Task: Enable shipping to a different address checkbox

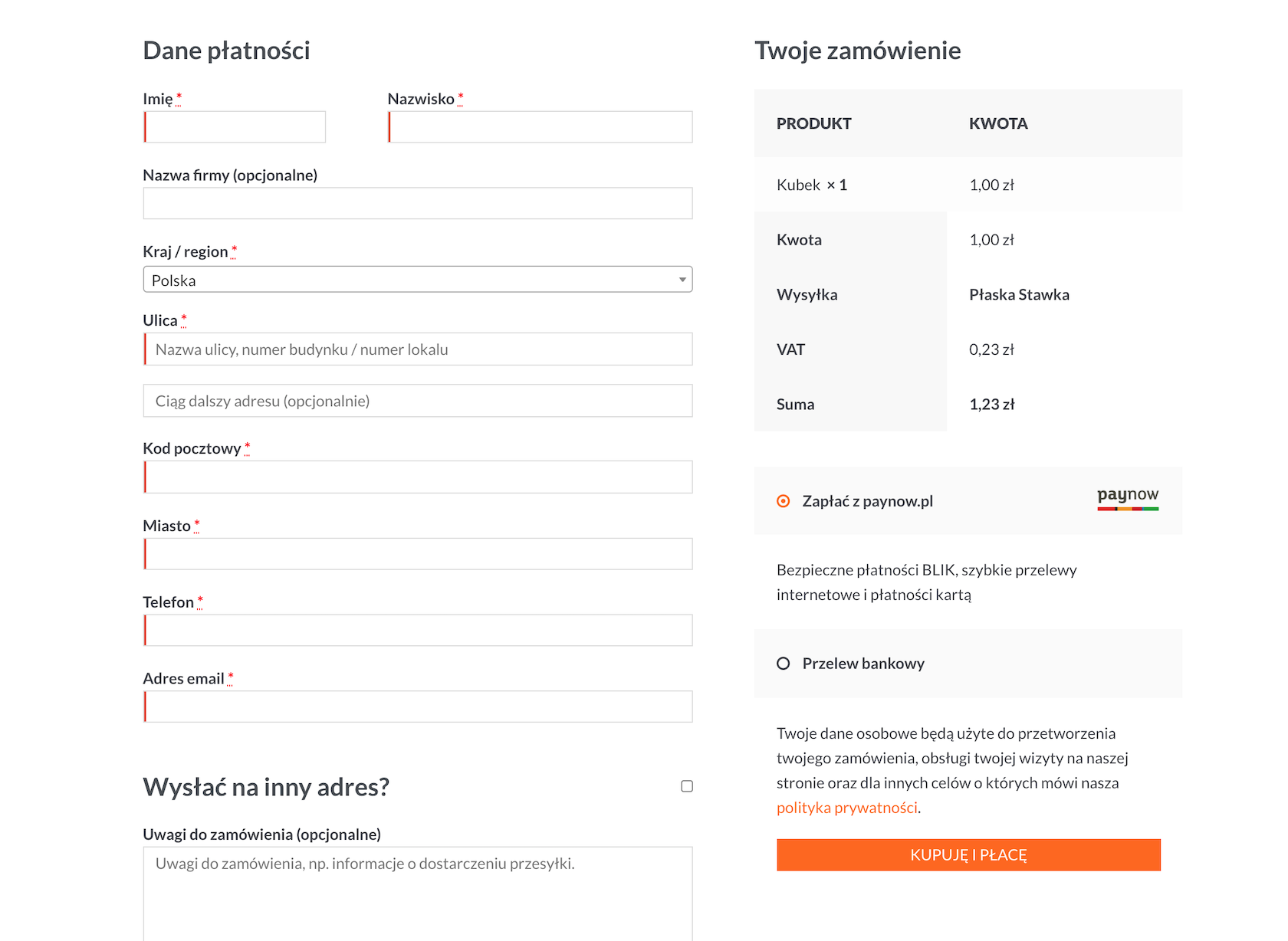Action: (687, 786)
